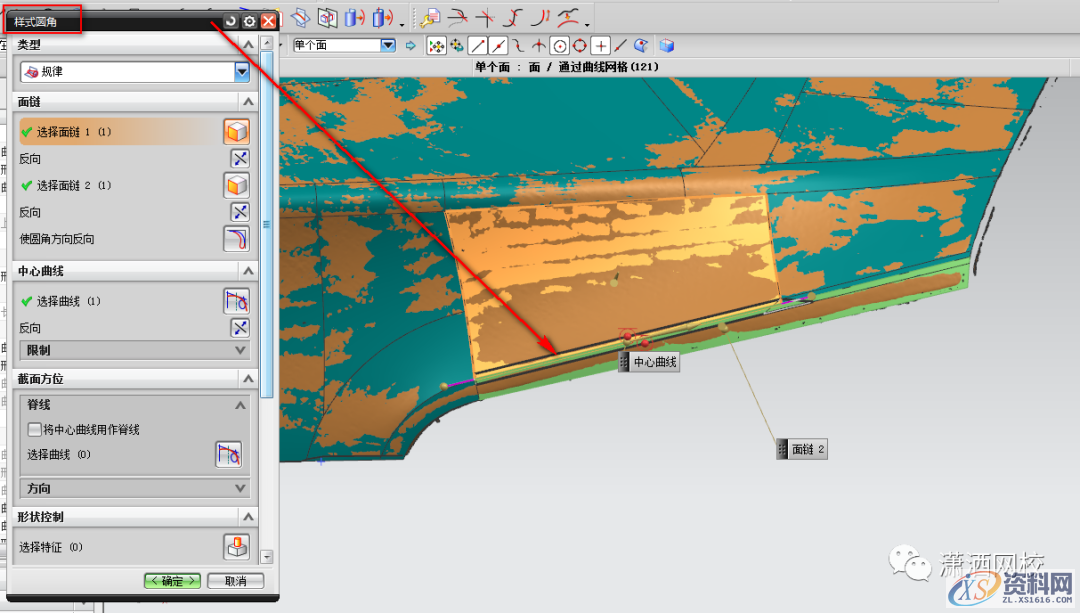This screenshot has height=613, width=1080.
Task: Expand the 限制 section
Action: point(239,351)
